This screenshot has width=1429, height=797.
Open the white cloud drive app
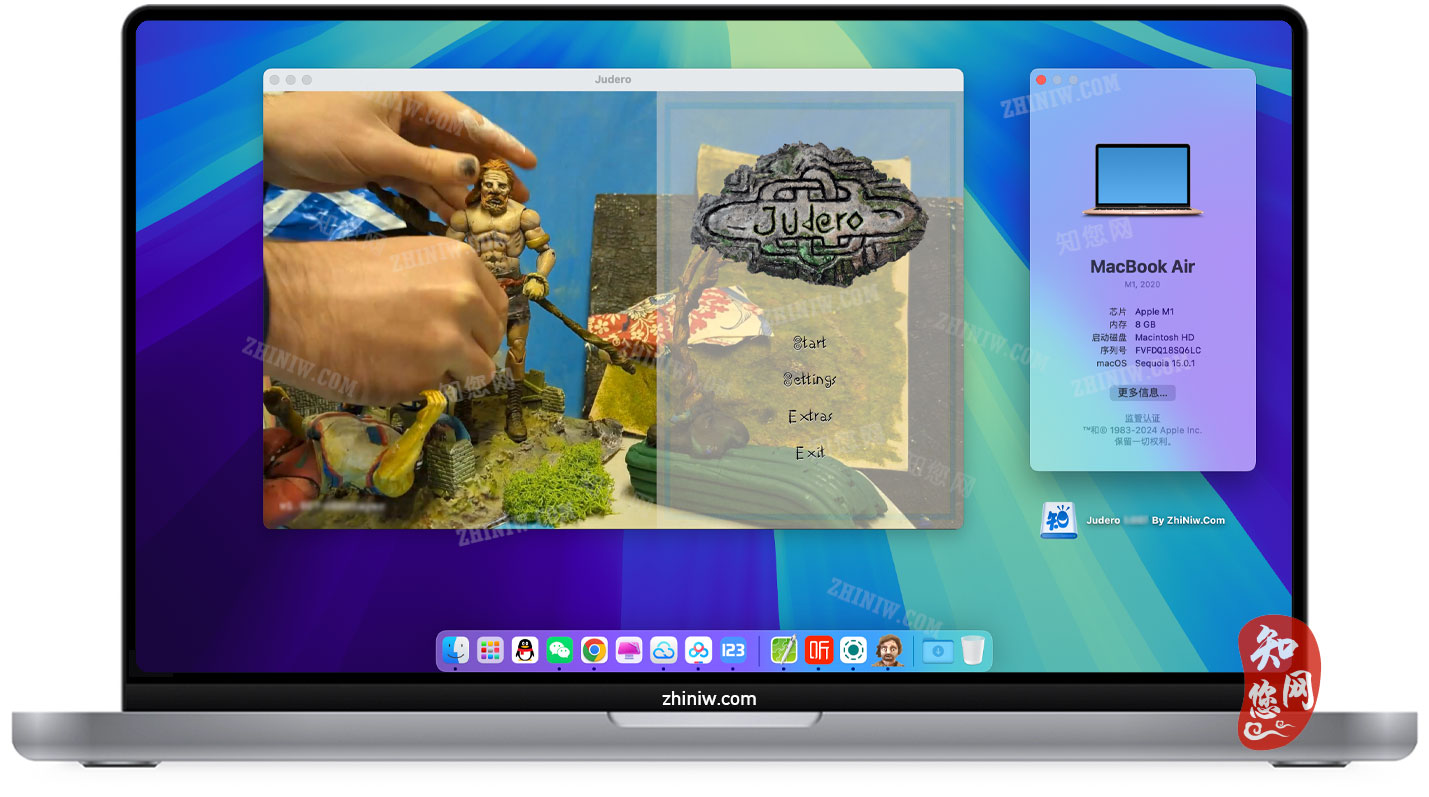(x=664, y=650)
